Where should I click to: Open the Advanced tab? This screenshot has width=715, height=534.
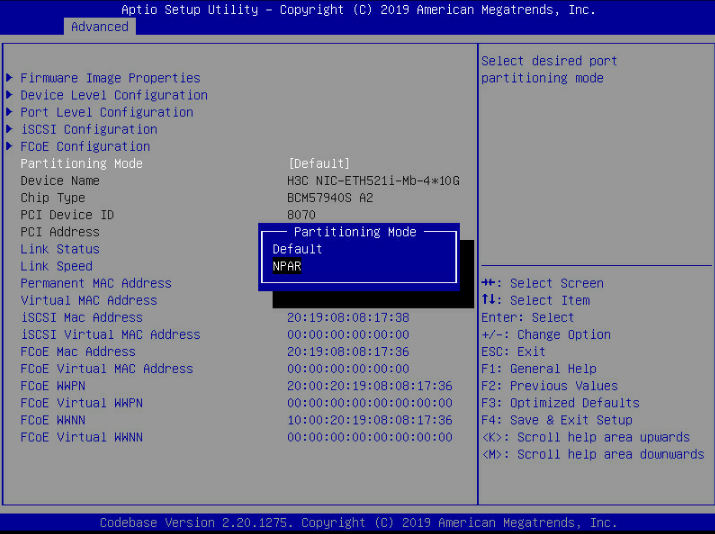click(99, 26)
